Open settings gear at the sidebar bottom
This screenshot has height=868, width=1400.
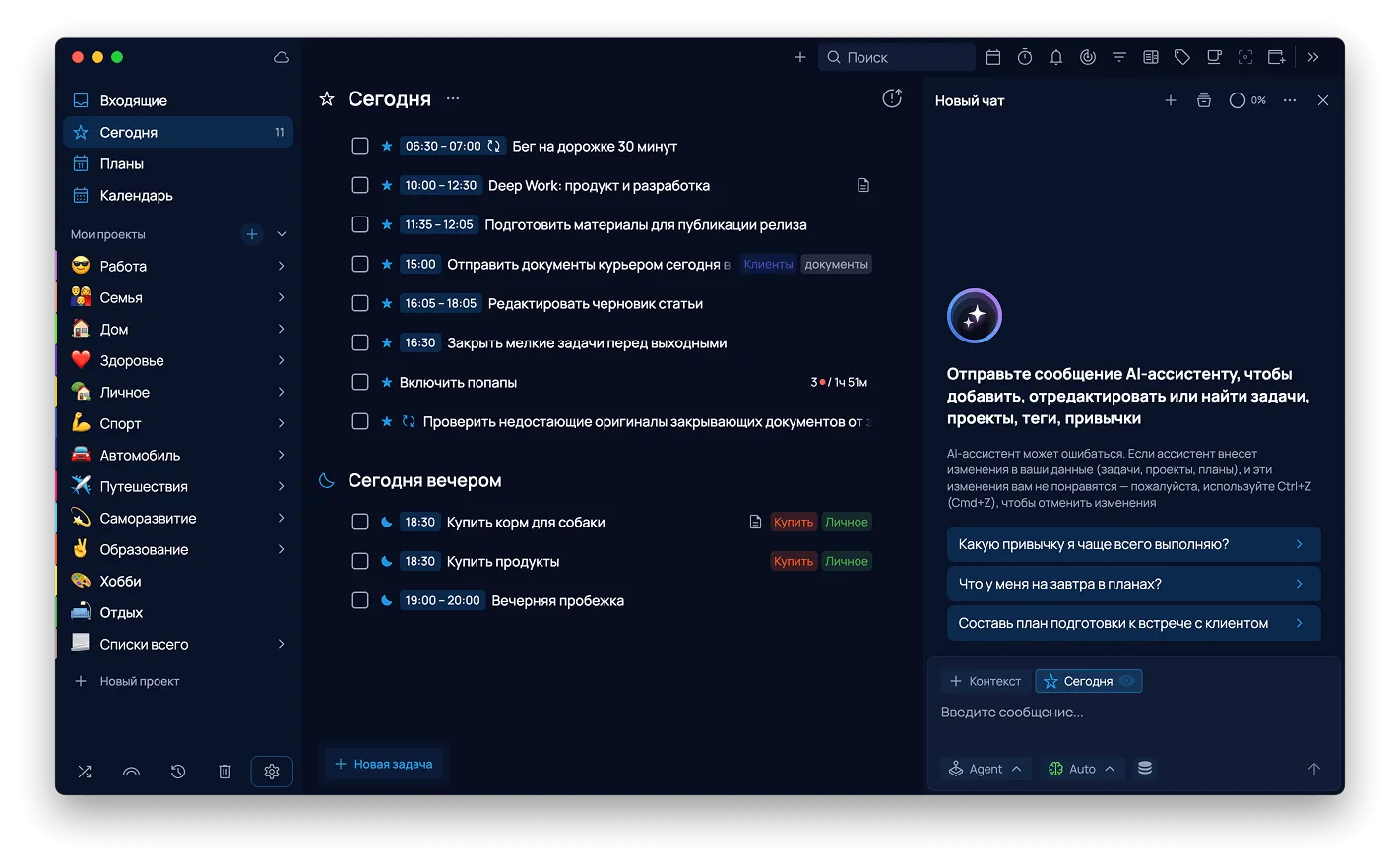coord(272,772)
